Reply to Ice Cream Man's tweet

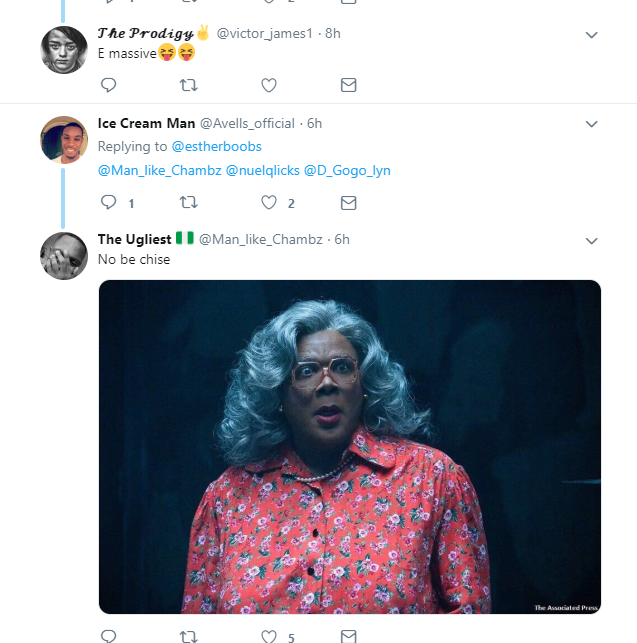tap(108, 203)
